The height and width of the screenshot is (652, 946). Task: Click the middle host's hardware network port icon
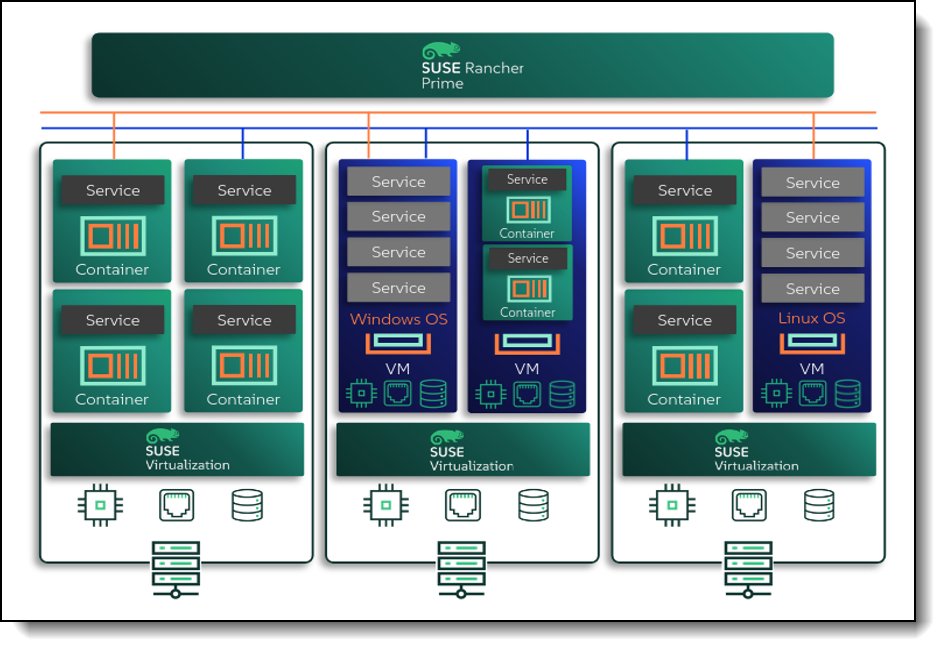point(463,505)
